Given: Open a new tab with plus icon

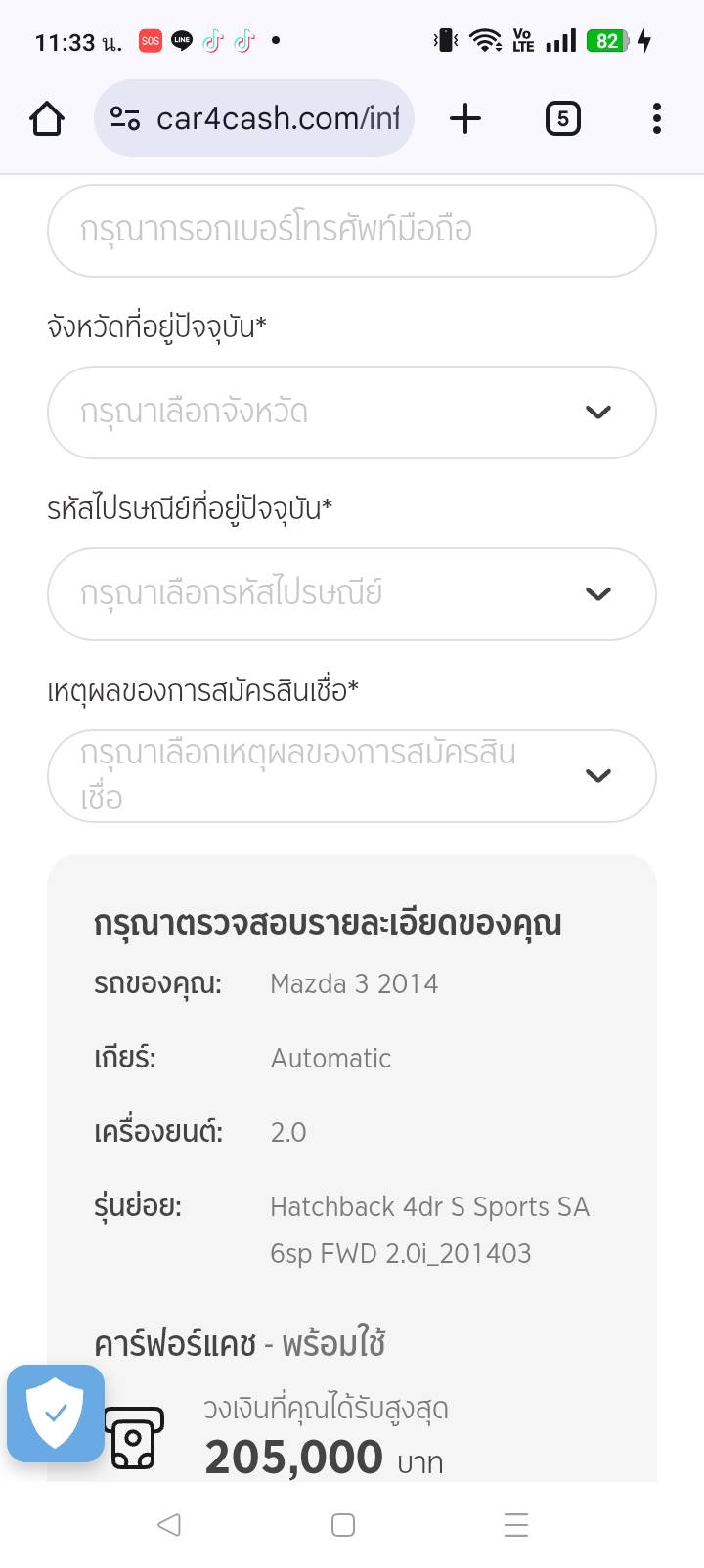Looking at the screenshot, I should 465,119.
